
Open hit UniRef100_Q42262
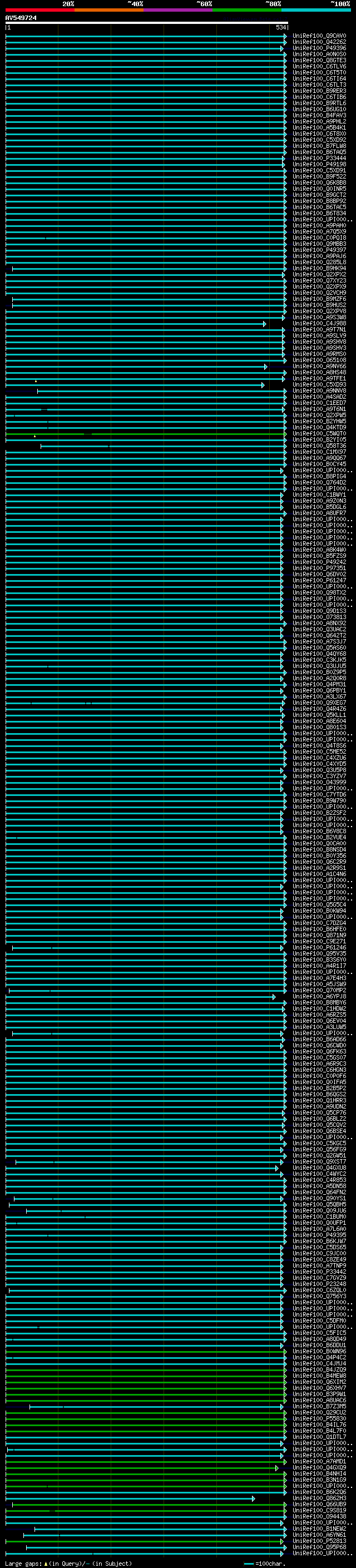click(x=319, y=42)
